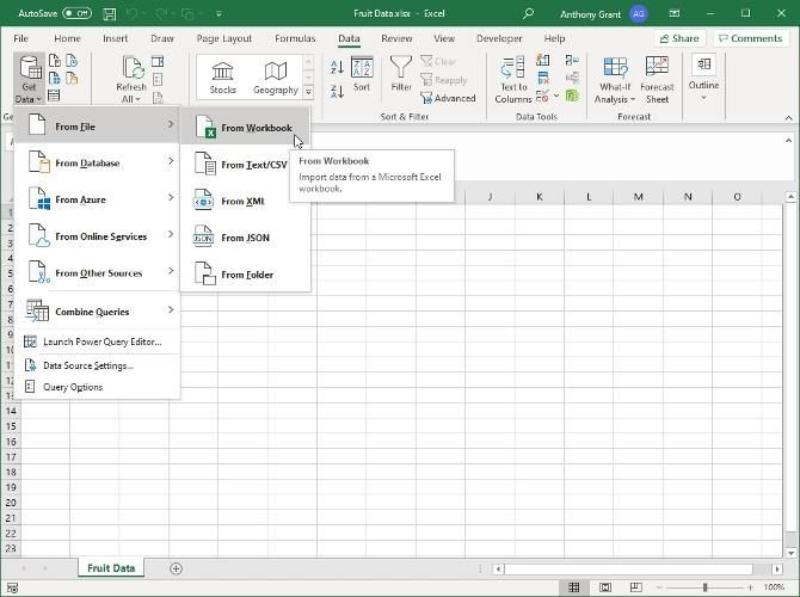Switch to Page Layout view in status bar
This screenshot has width=800, height=597.
coord(603,587)
